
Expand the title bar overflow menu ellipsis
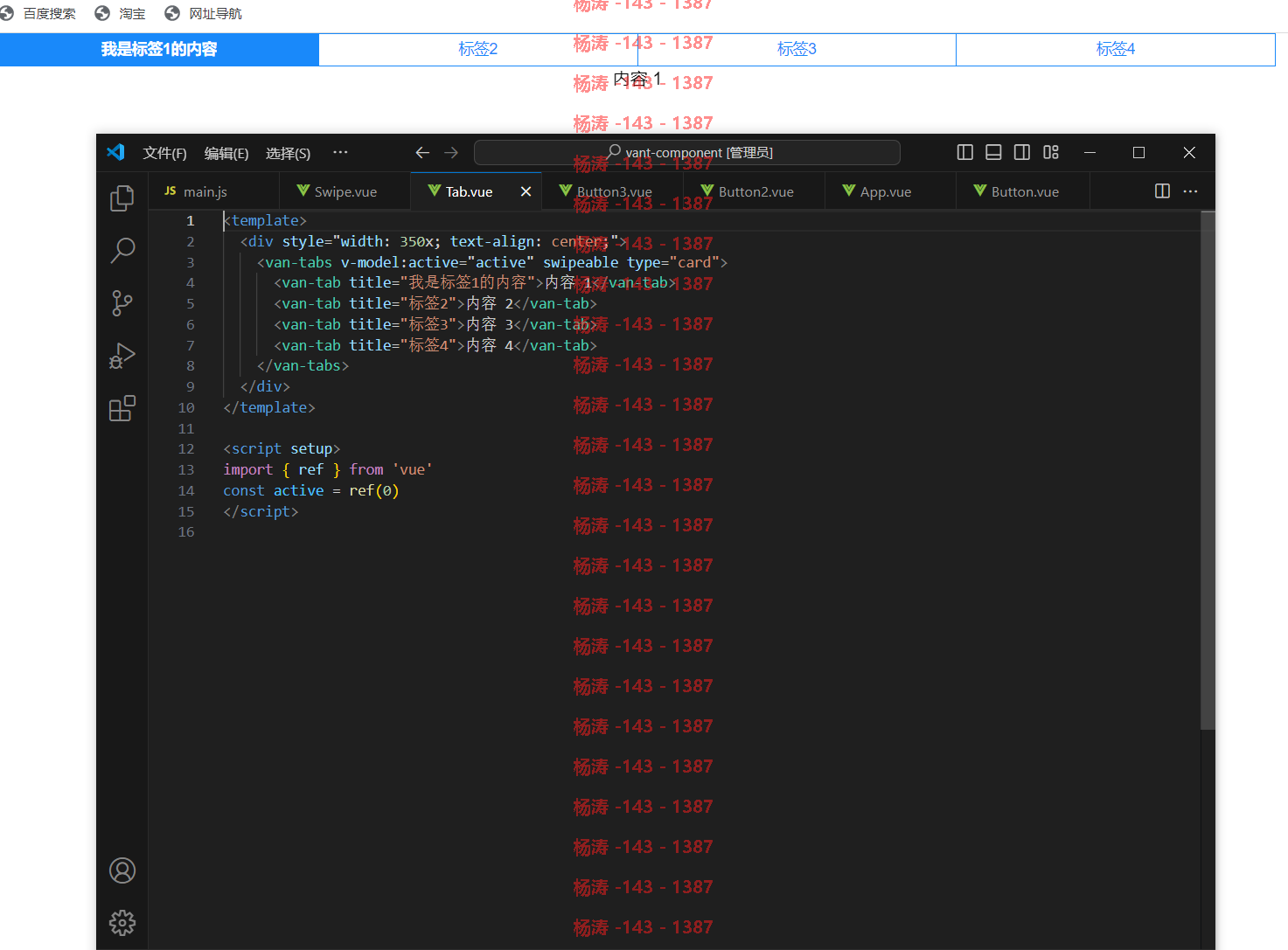340,152
